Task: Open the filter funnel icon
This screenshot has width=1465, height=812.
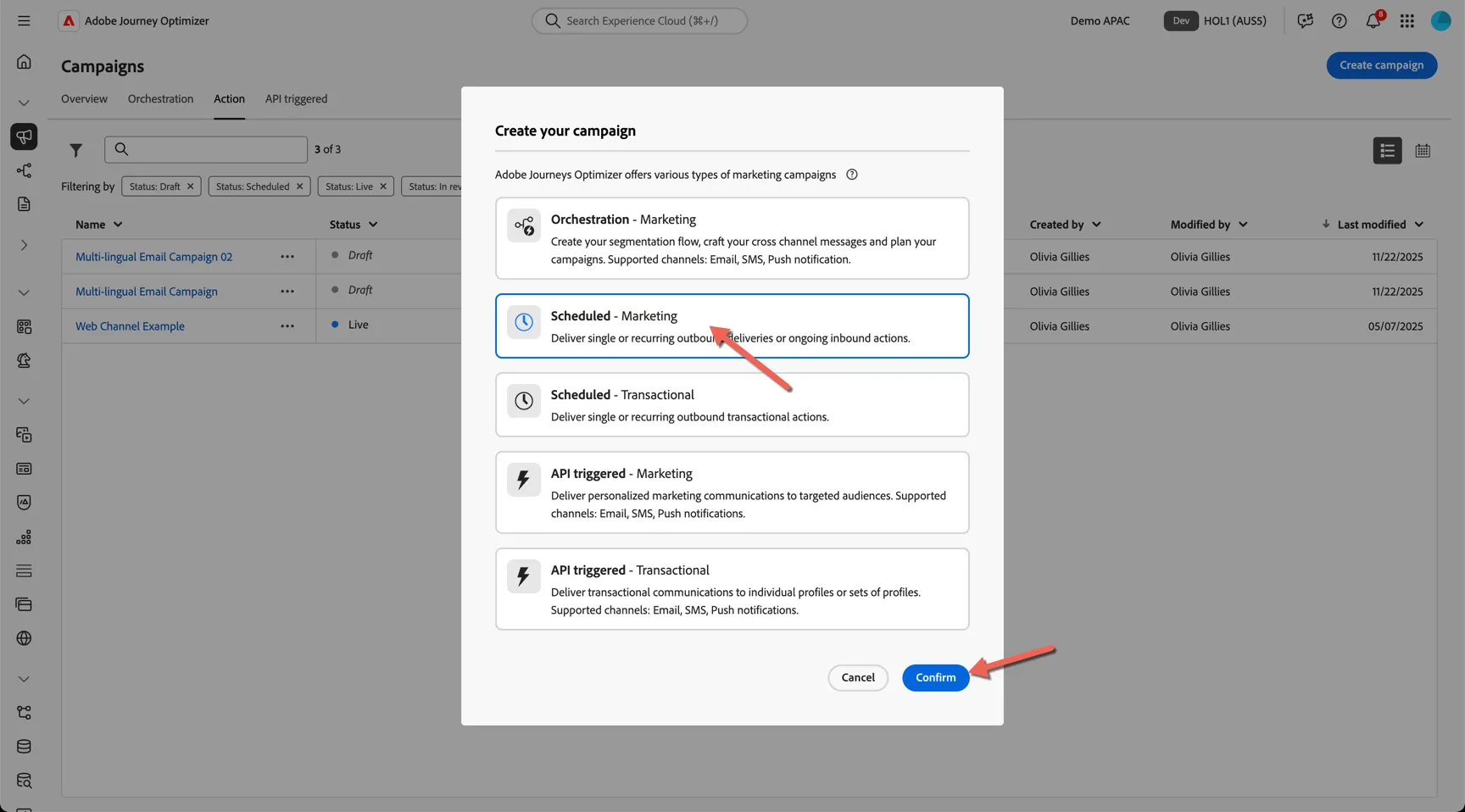Action: [x=76, y=150]
